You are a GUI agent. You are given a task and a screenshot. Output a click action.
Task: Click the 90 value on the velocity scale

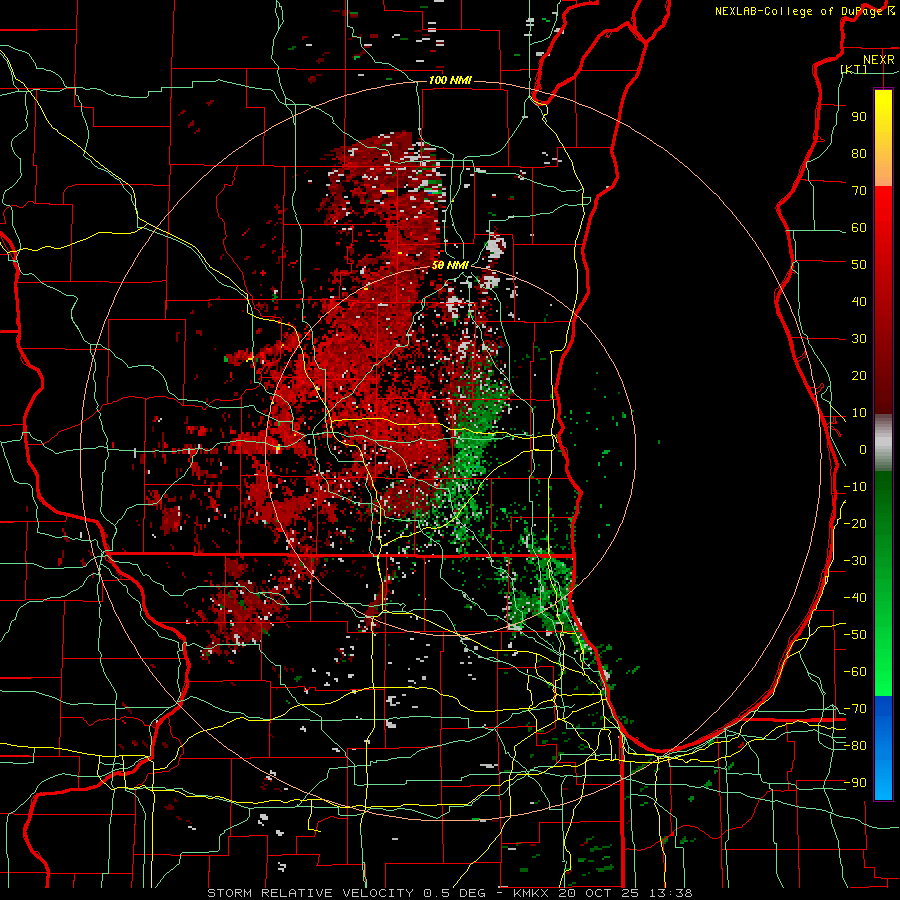pos(859,117)
